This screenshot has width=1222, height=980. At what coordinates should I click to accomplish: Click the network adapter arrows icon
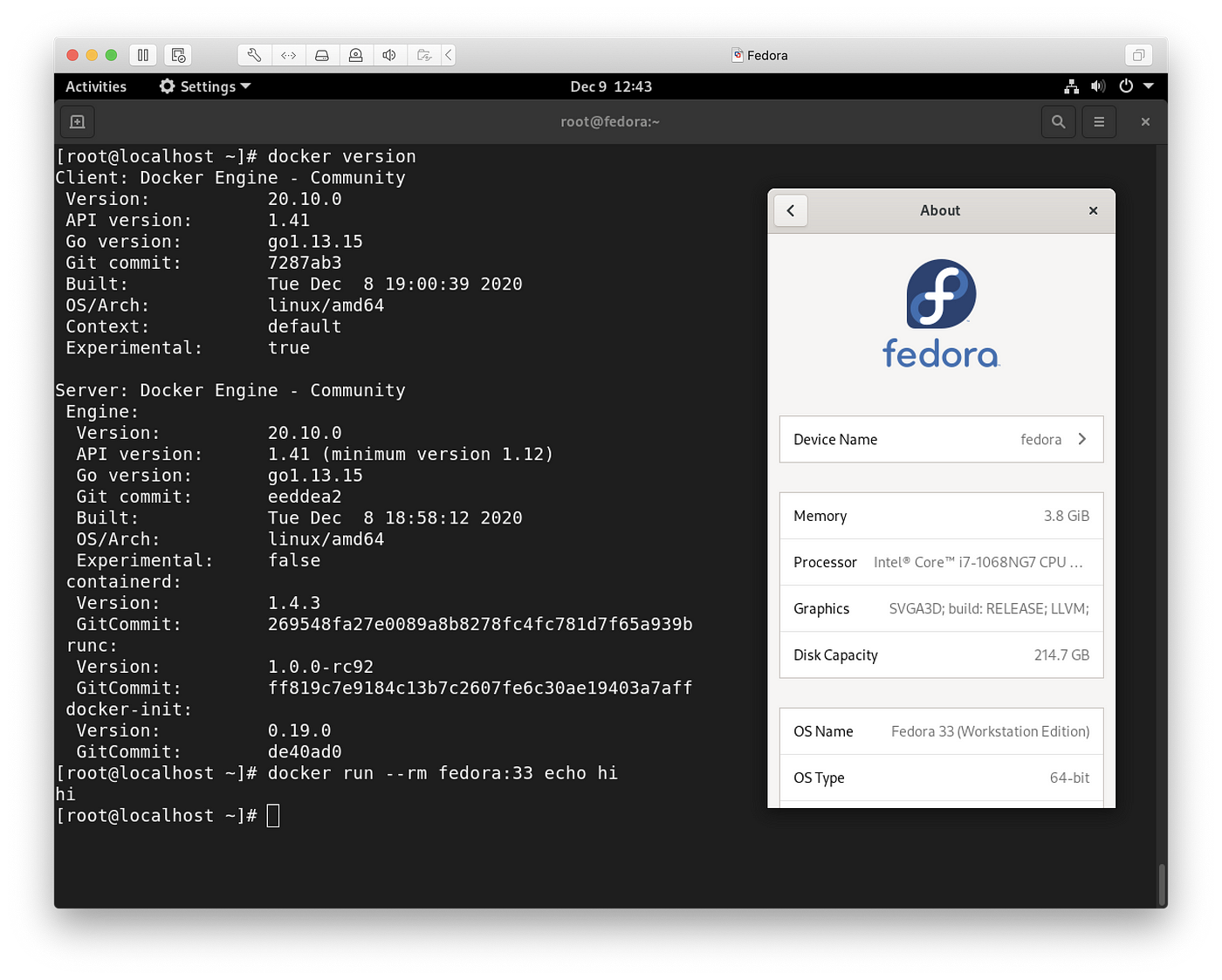tap(289, 55)
